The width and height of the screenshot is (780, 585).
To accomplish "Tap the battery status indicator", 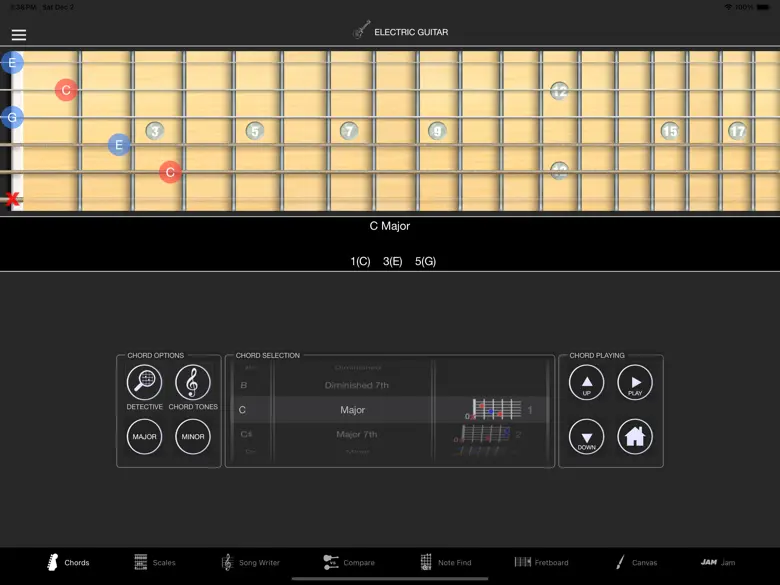I will 763,7.
